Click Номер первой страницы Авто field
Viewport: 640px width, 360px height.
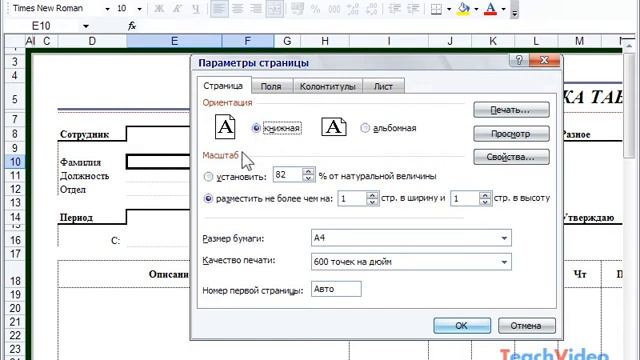(x=336, y=289)
